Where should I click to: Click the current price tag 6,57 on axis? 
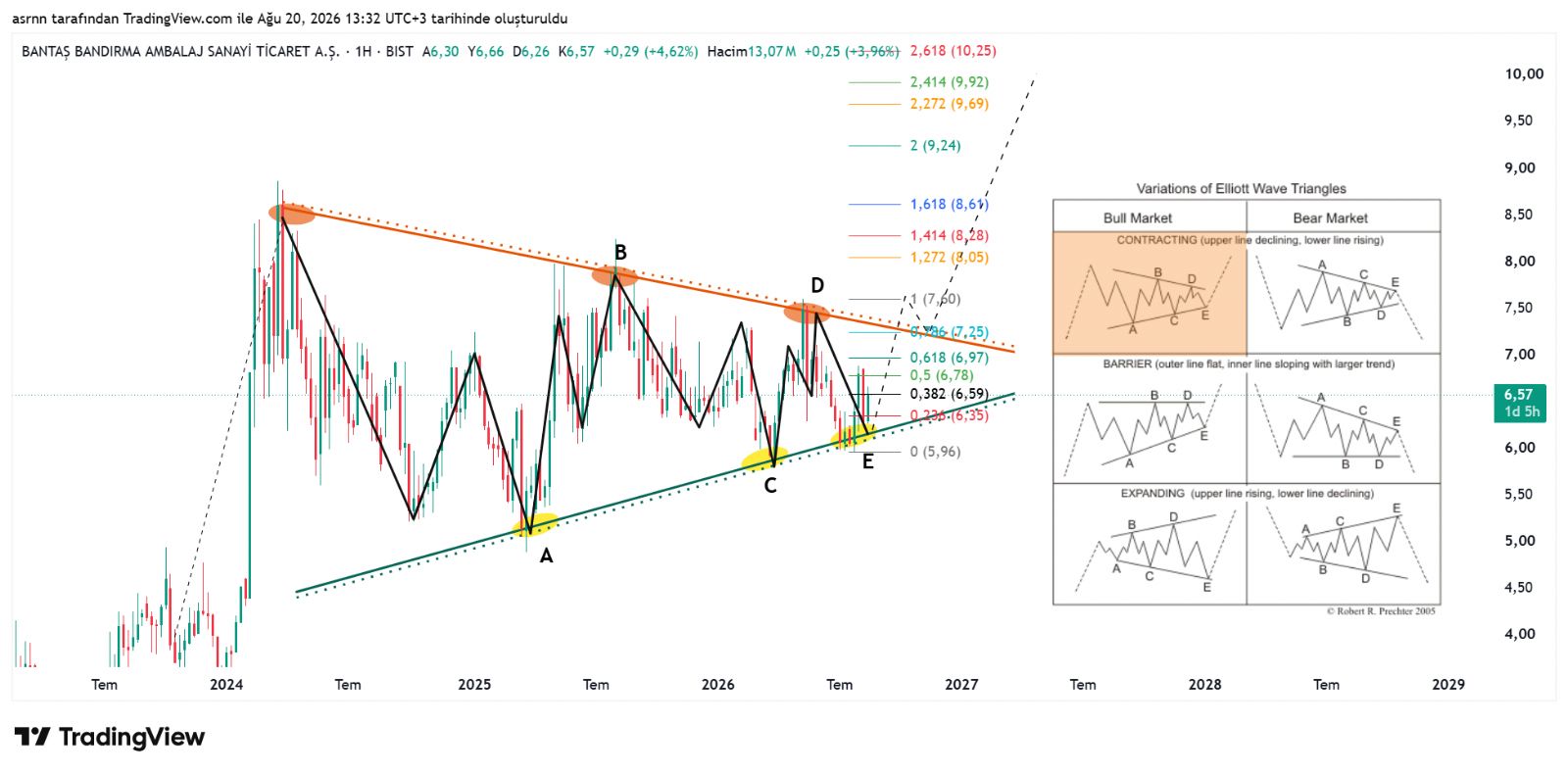point(1519,403)
